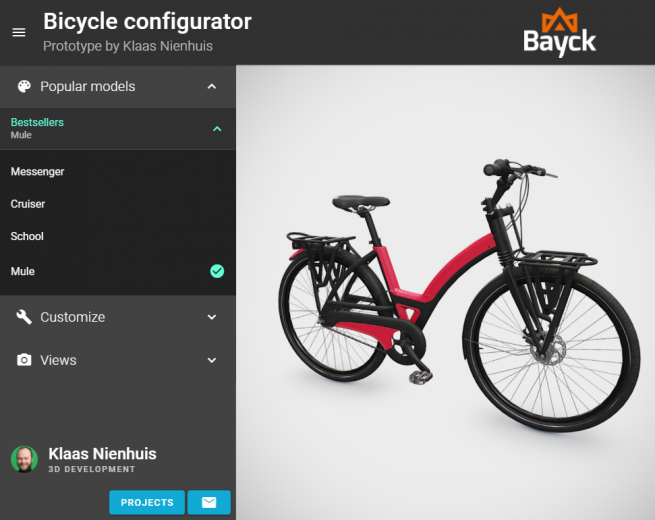Viewport: 655px width, 520px height.
Task: Expand the Customize section chevron
Action: click(212, 317)
